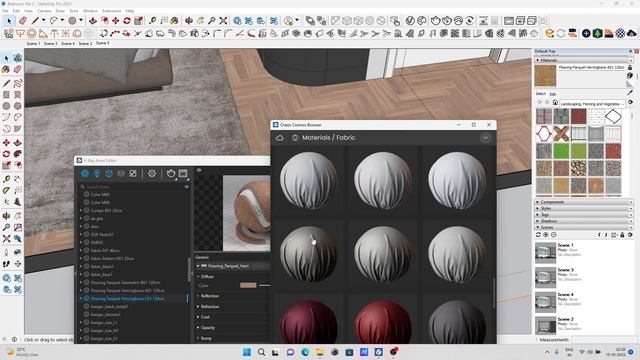640x360 pixels.
Task: Open the Extensions menu
Action: pos(111,11)
